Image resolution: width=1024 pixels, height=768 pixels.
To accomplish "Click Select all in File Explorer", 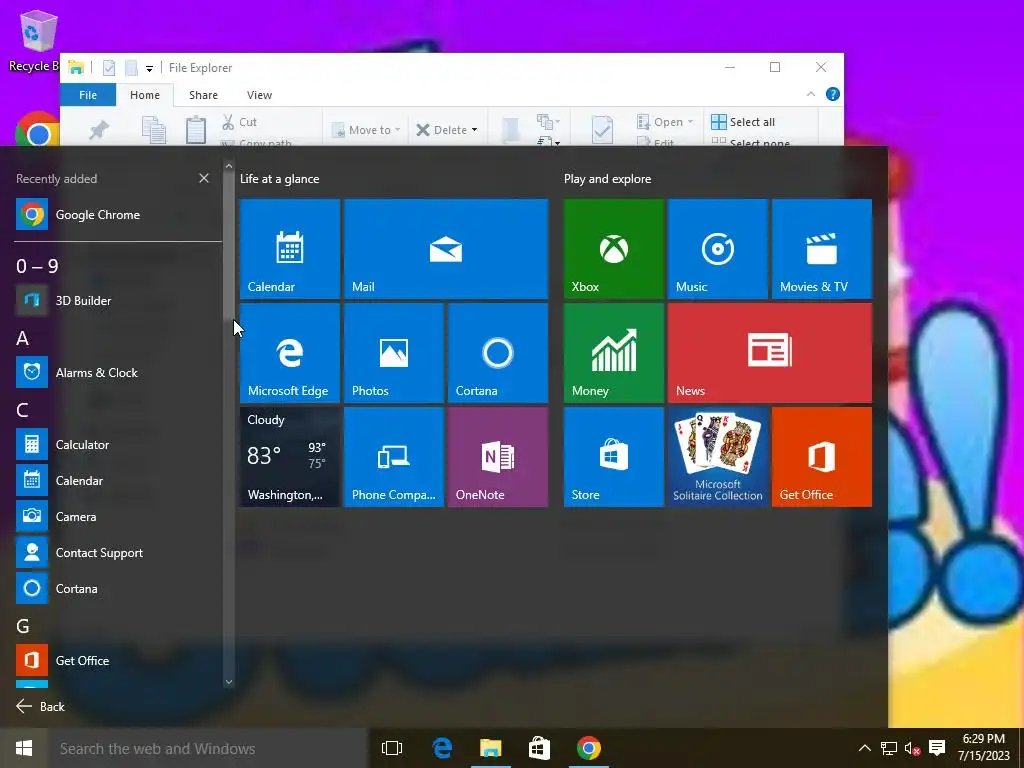I will 743,122.
